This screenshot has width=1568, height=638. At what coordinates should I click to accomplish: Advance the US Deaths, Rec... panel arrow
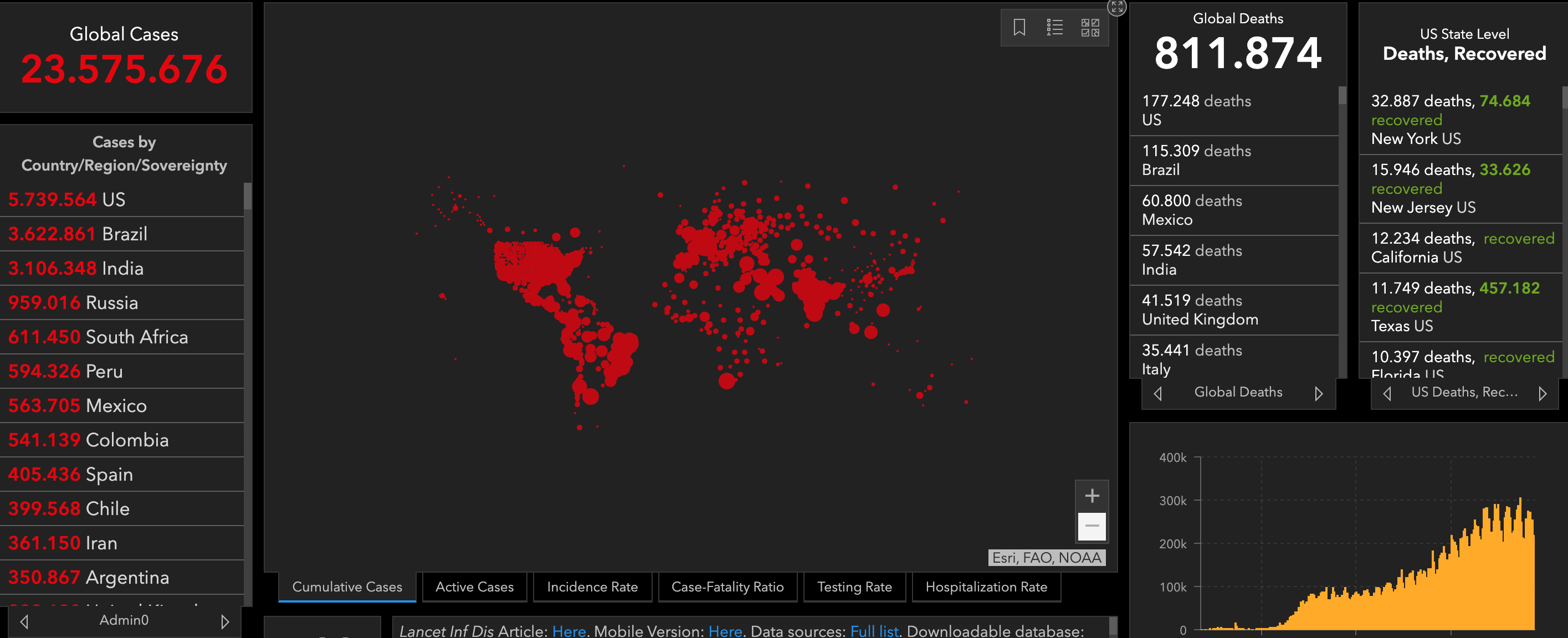coord(1542,394)
